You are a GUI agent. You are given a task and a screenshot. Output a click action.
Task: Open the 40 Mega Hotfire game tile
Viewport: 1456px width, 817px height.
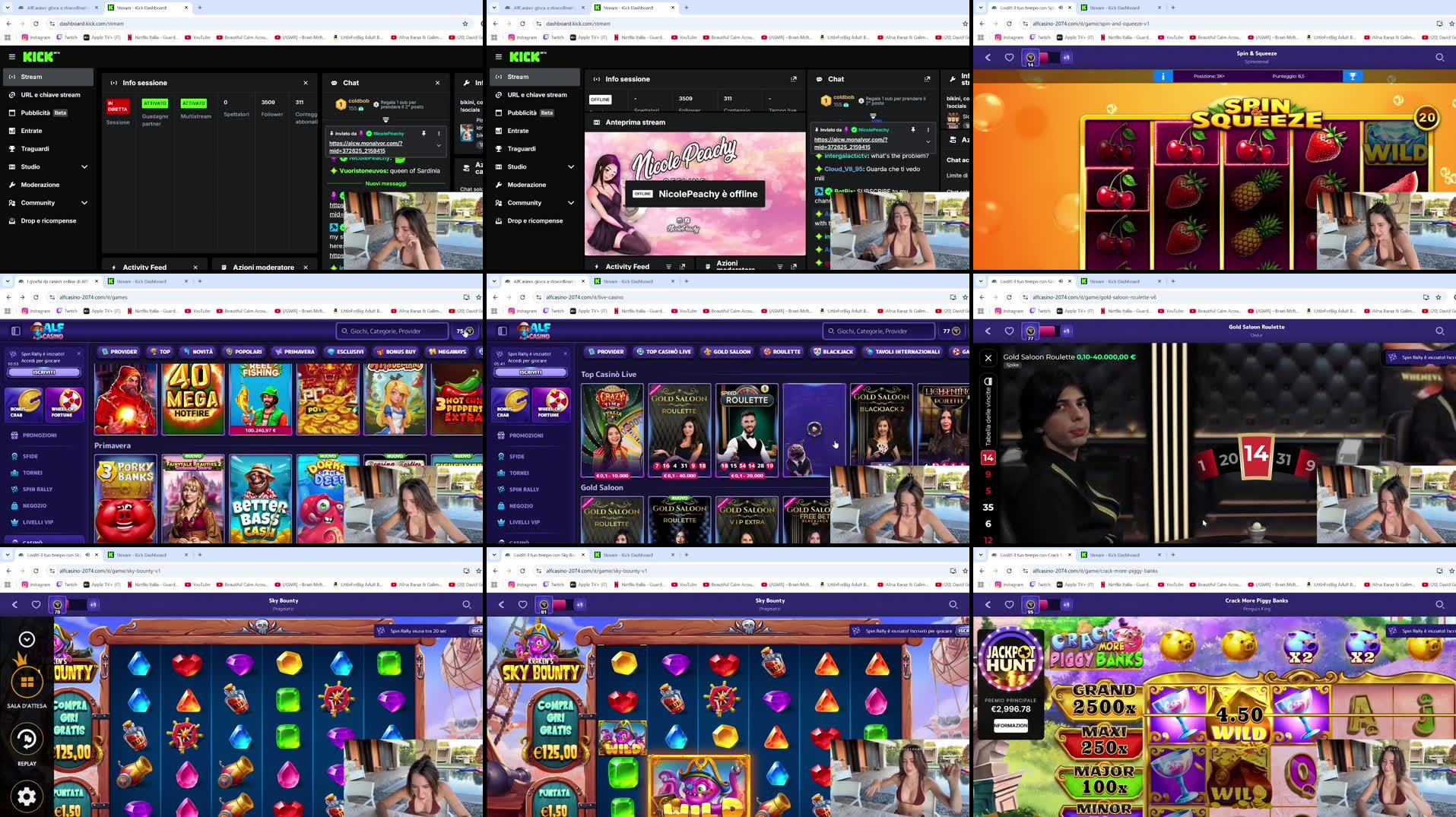point(192,399)
